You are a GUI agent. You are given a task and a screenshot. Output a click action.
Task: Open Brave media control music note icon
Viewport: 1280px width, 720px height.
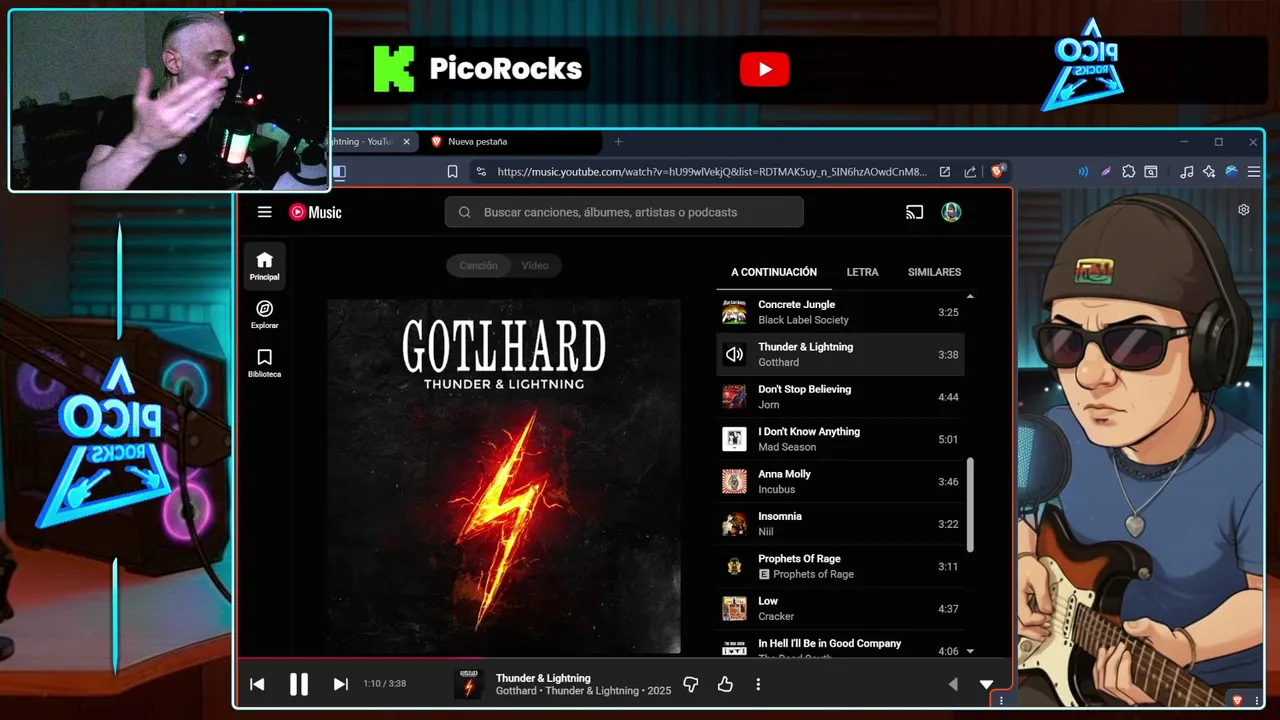(x=1187, y=172)
